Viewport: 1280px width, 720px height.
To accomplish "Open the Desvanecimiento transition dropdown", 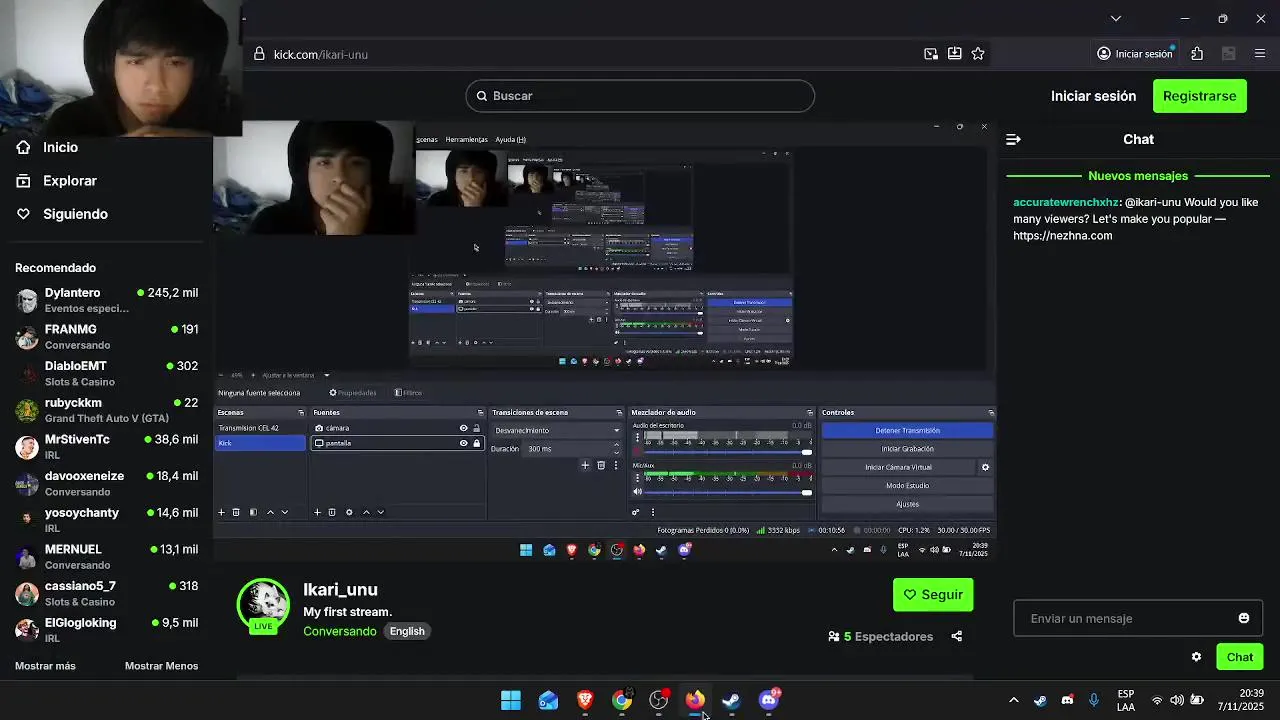I will pos(556,430).
